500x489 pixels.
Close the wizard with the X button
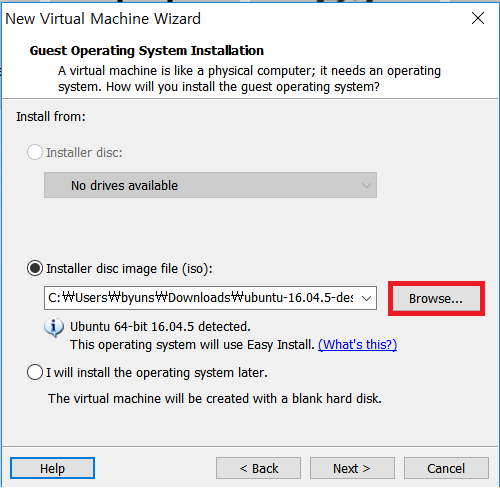478,18
